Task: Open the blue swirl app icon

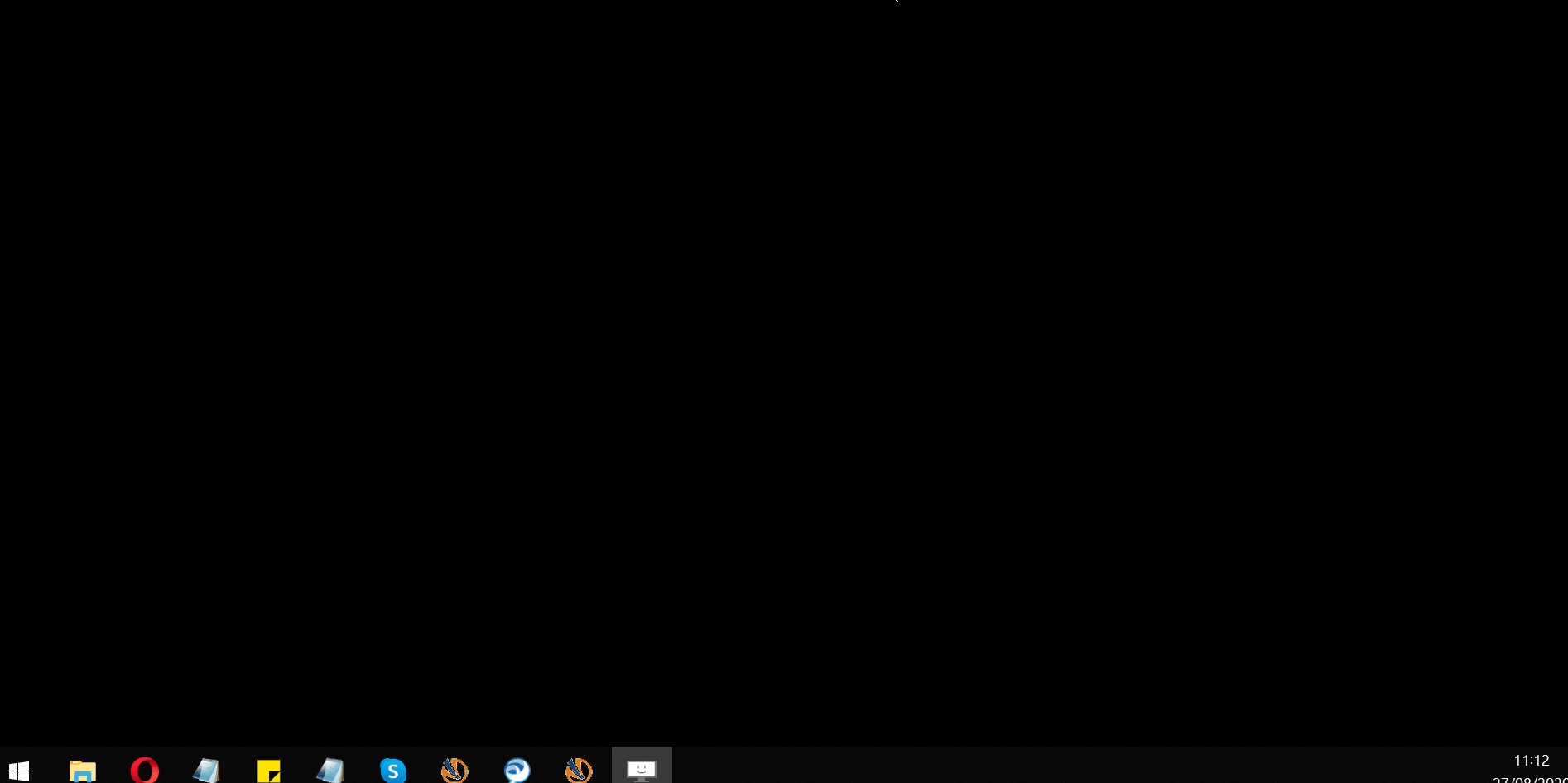Action: [517, 770]
